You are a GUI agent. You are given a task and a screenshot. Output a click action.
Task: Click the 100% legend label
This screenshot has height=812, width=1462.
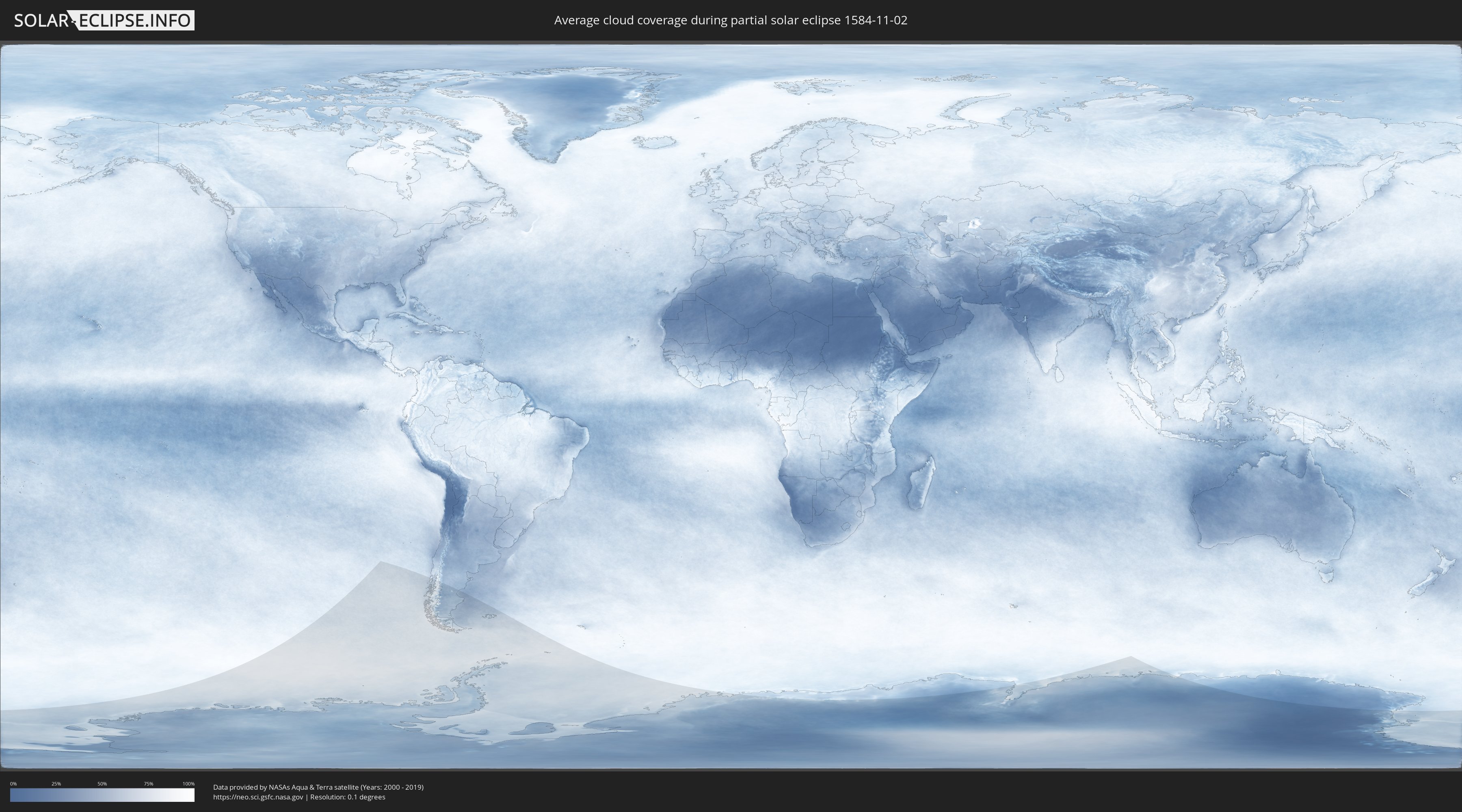(x=188, y=784)
